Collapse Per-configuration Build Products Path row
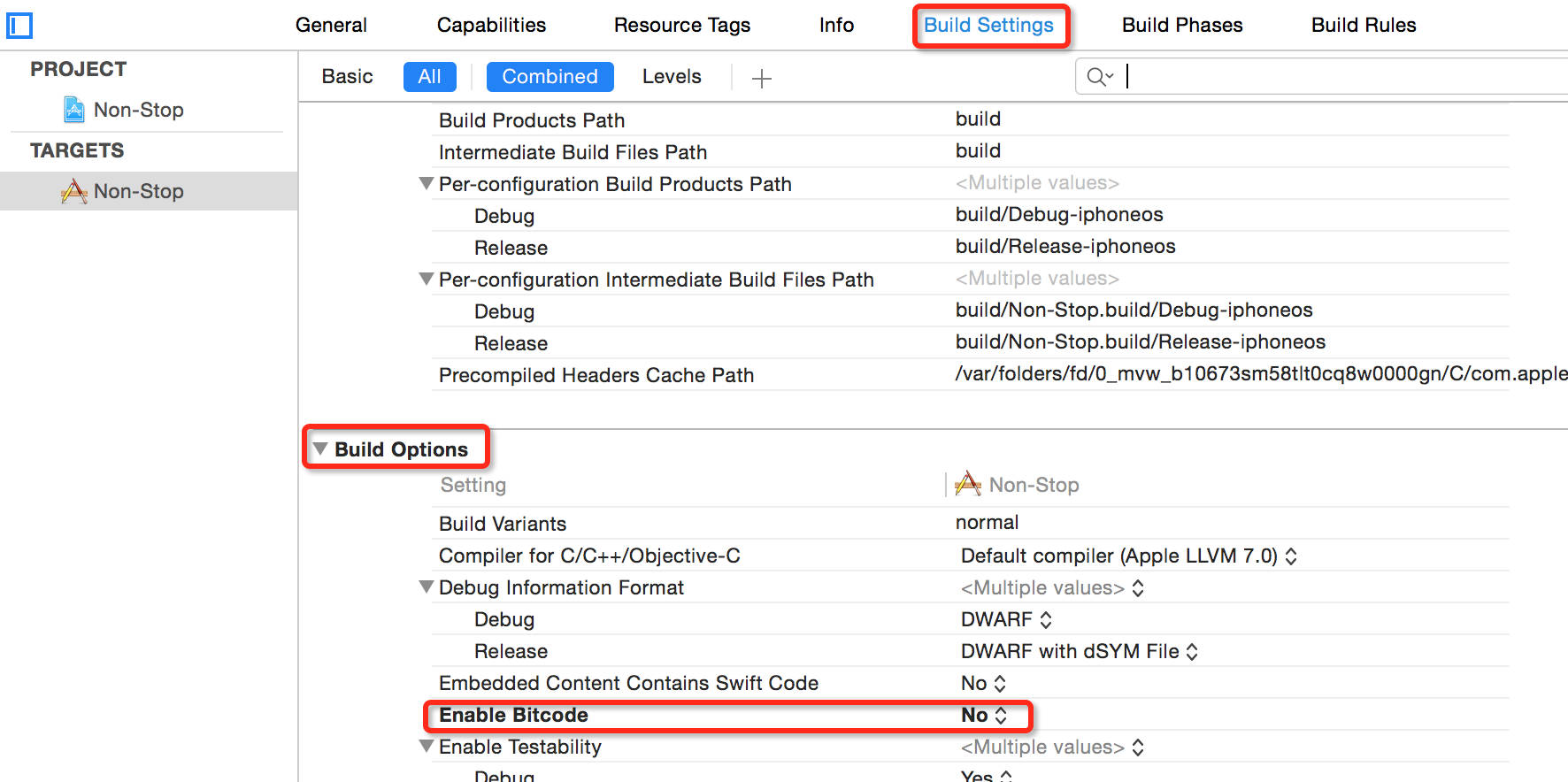This screenshot has height=782, width=1568. click(427, 184)
